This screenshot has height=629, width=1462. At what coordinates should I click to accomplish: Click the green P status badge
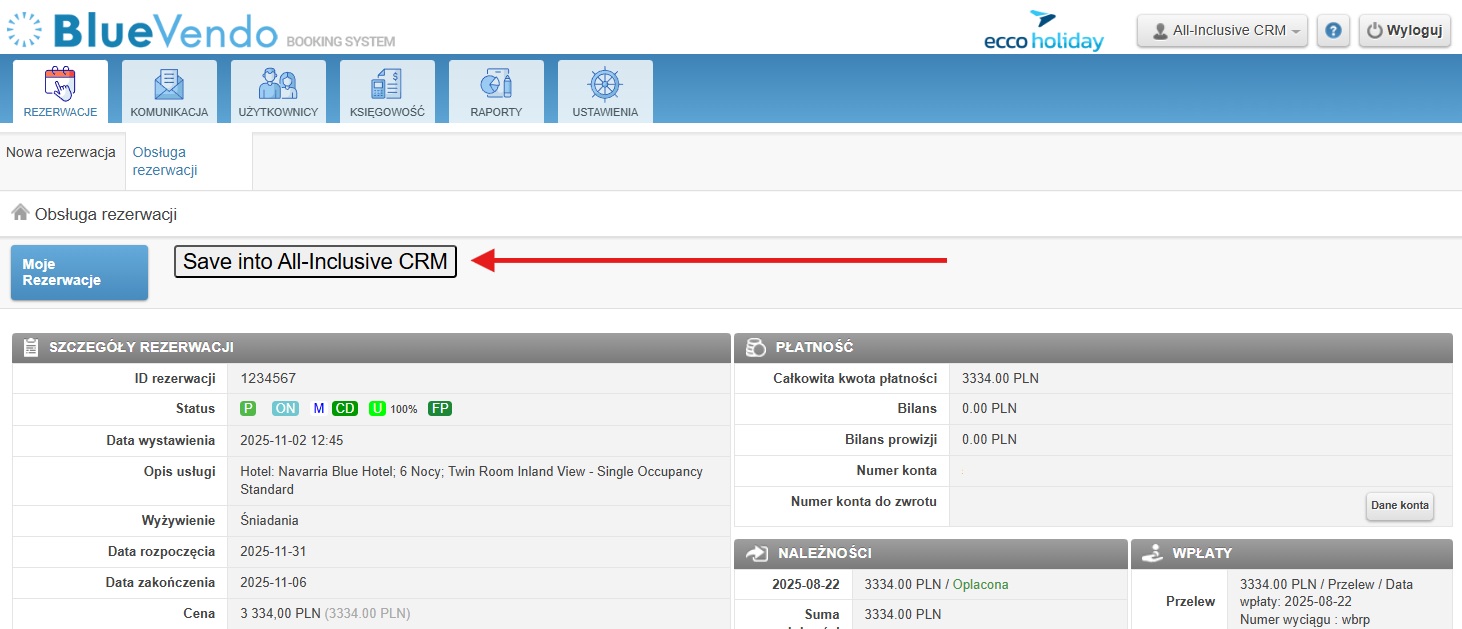pos(248,408)
